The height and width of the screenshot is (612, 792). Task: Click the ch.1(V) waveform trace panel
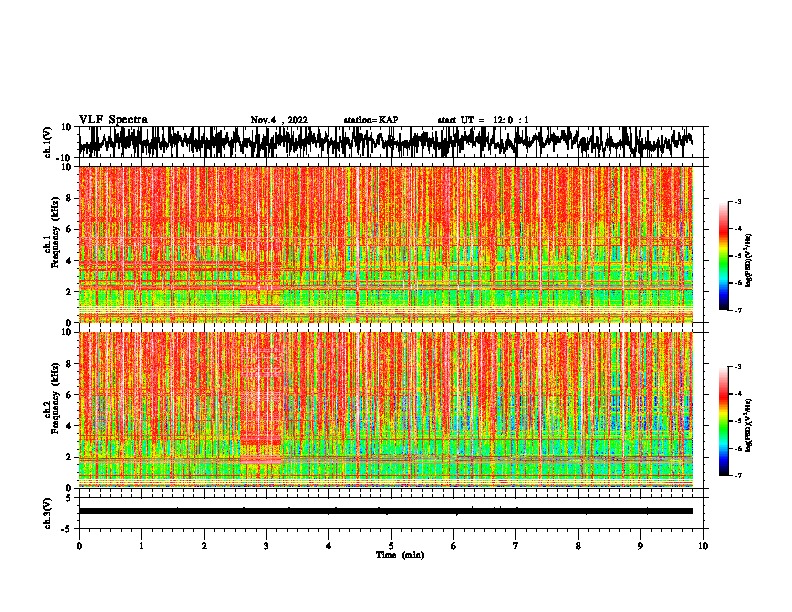391,142
